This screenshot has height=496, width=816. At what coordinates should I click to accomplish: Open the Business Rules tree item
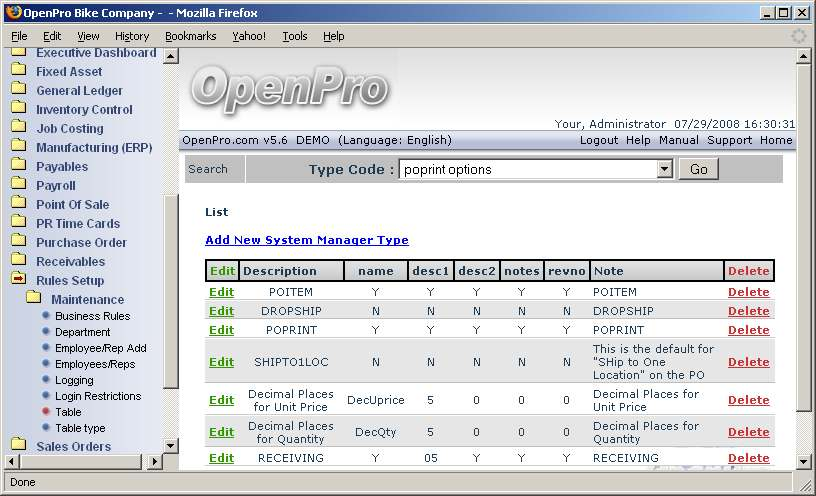(x=92, y=316)
